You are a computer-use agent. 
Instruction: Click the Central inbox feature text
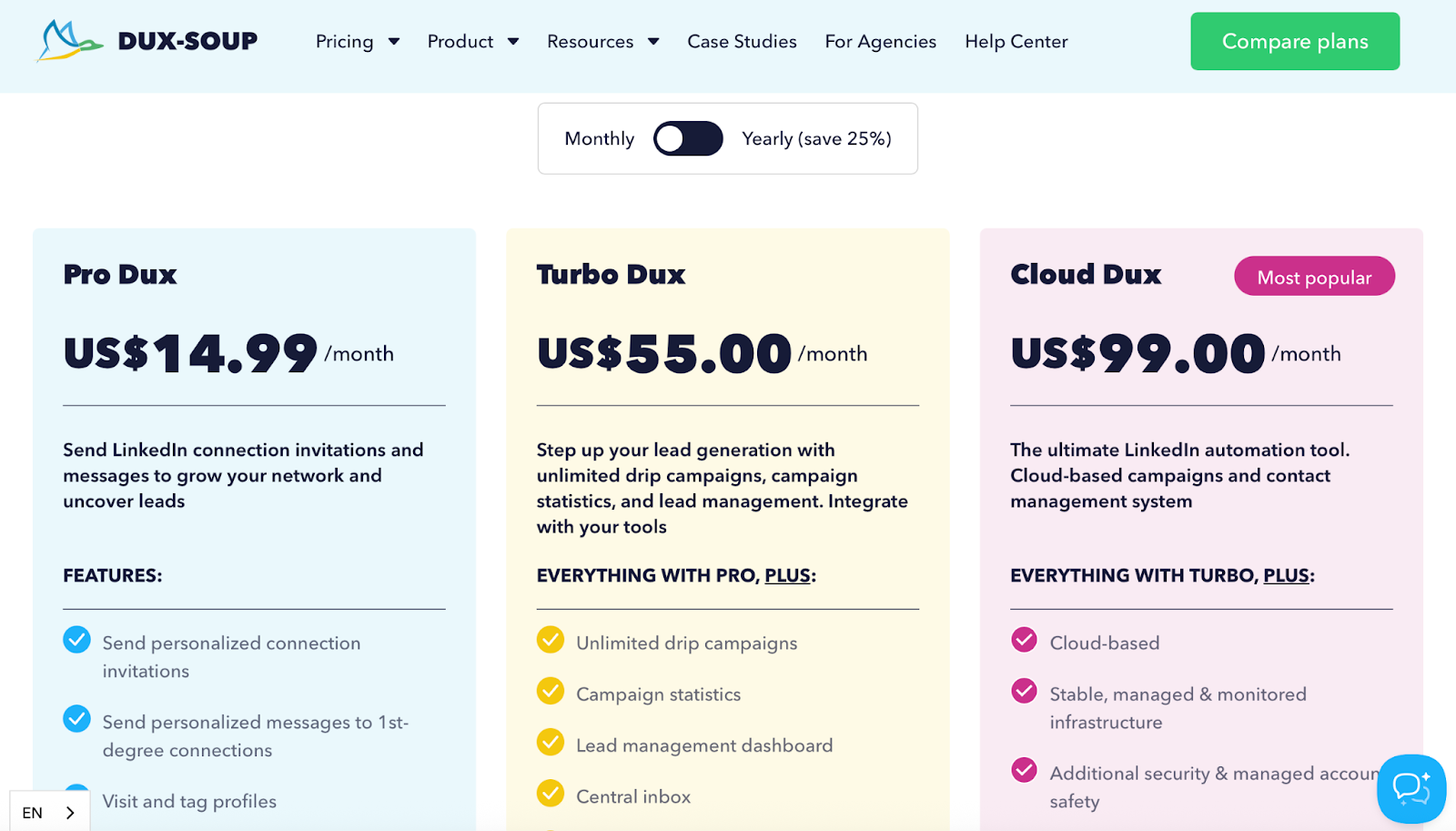point(633,796)
